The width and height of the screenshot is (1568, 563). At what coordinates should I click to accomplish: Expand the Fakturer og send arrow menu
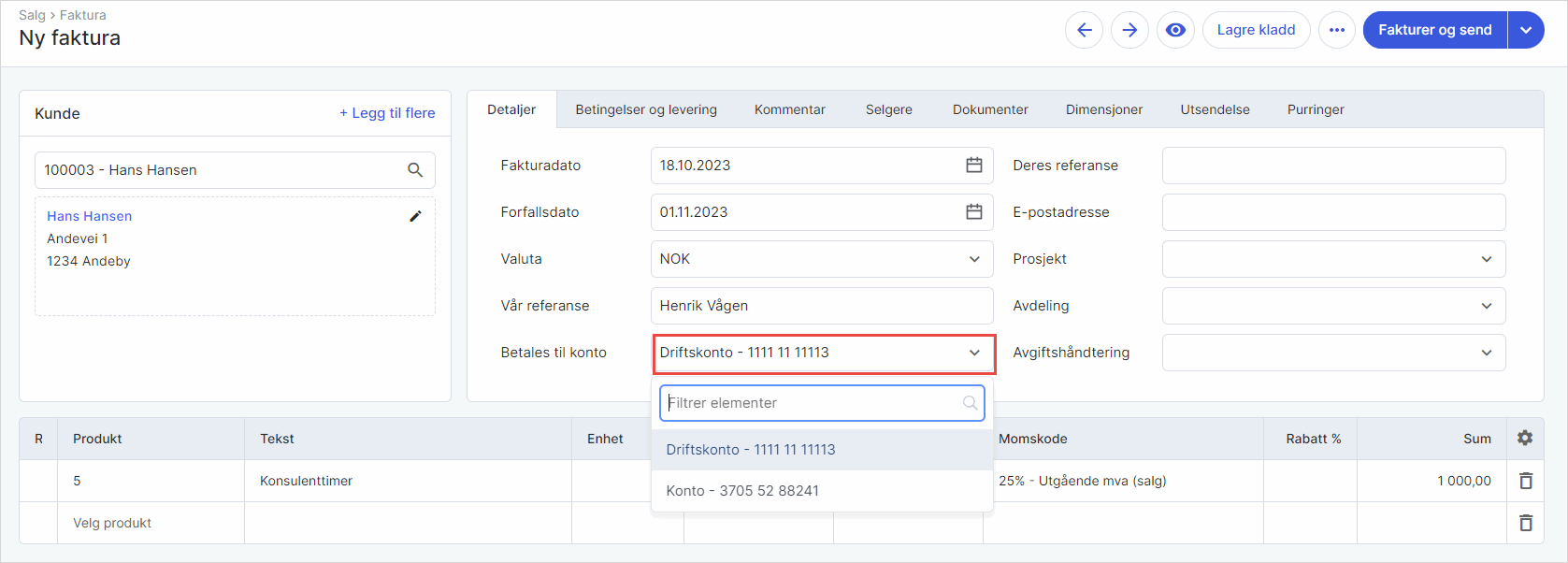click(x=1526, y=30)
